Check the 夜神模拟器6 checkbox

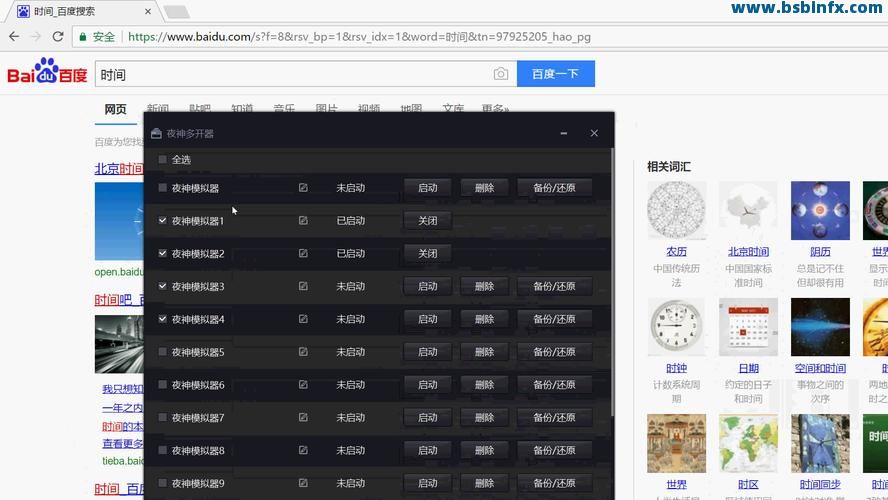pyautogui.click(x=163, y=384)
